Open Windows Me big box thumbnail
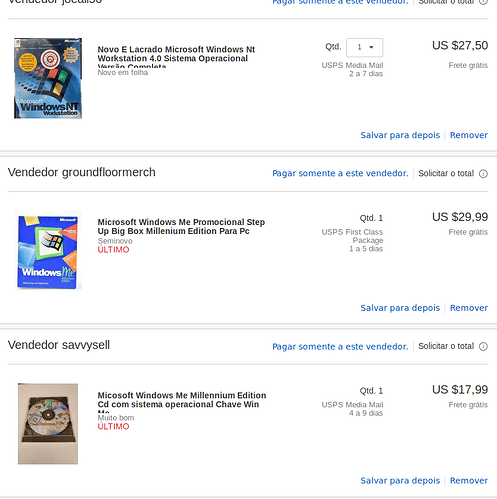 pos(48,251)
